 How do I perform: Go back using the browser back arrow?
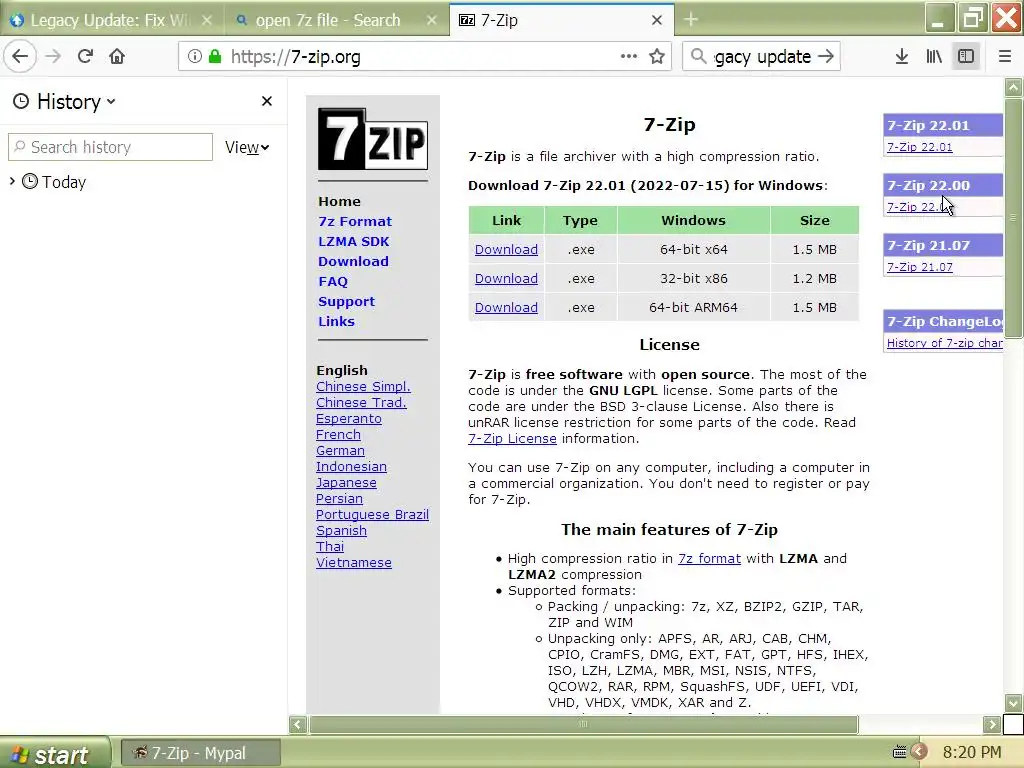pos(20,56)
